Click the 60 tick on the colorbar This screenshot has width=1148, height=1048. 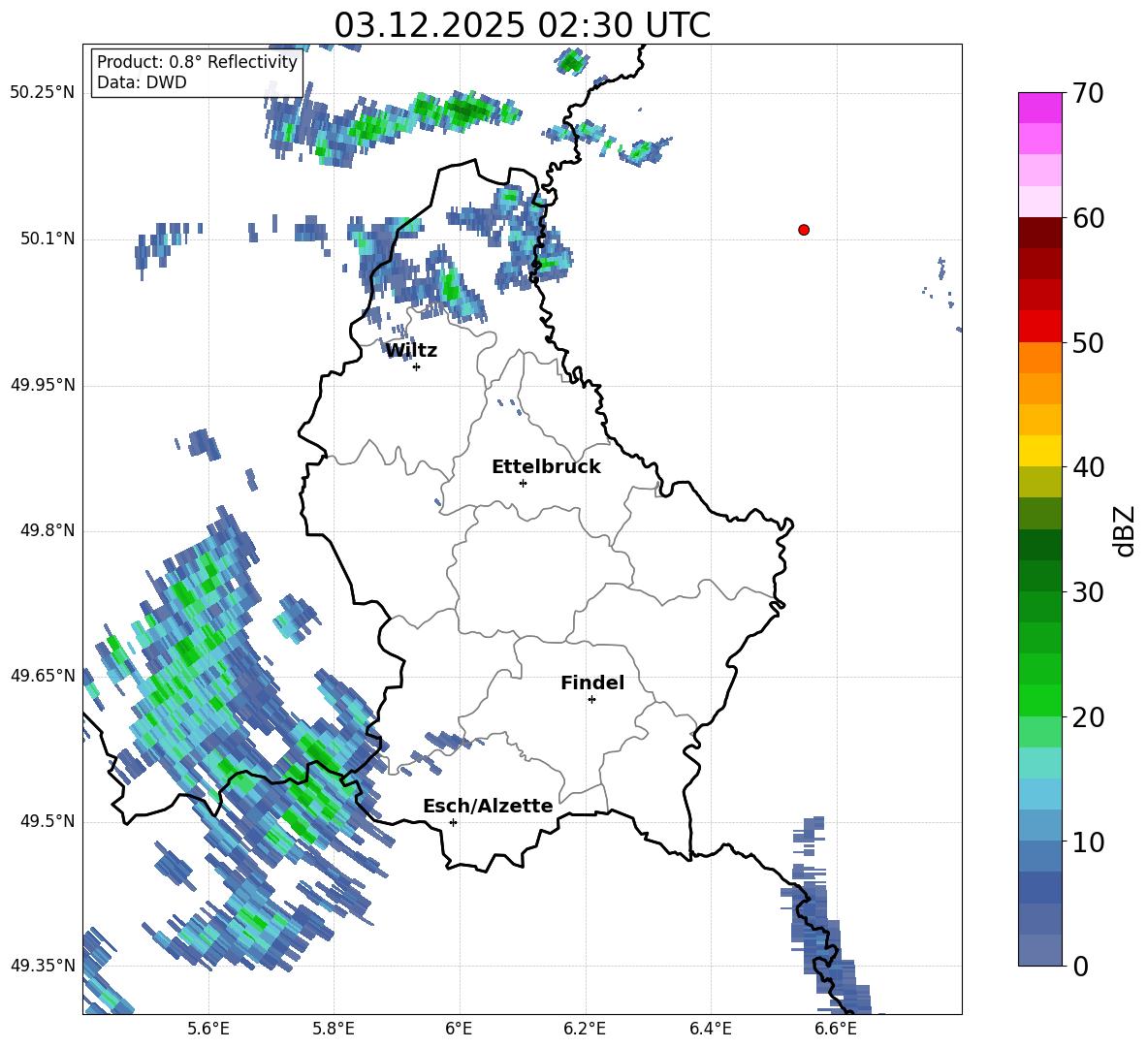pyautogui.click(x=1088, y=218)
